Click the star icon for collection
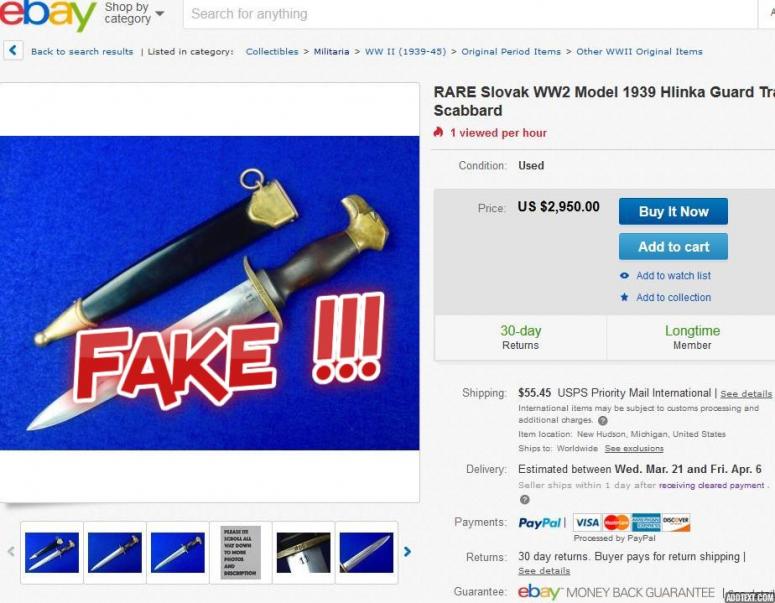775x603 pixels. (x=625, y=297)
